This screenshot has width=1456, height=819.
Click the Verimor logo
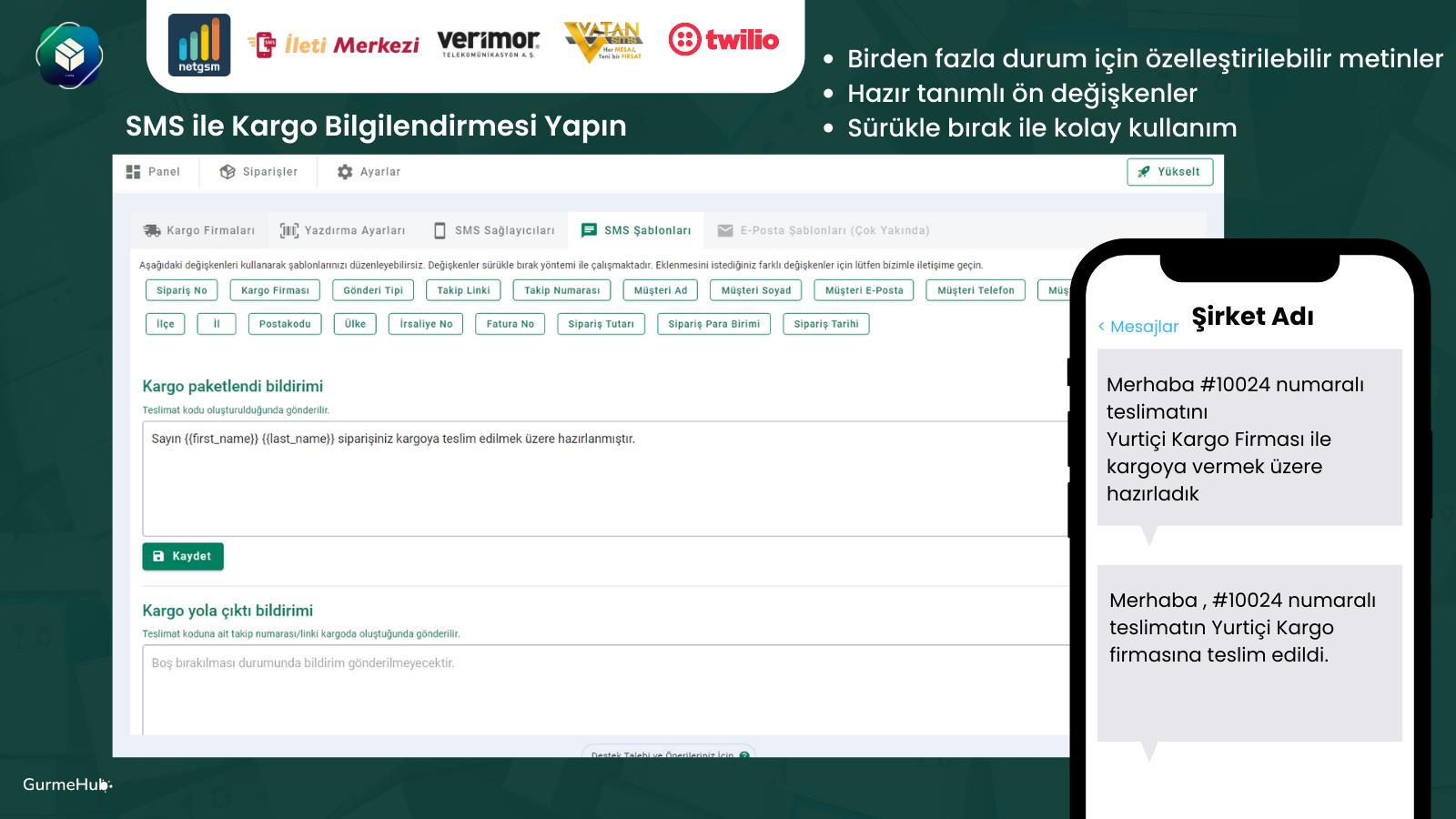tap(489, 43)
